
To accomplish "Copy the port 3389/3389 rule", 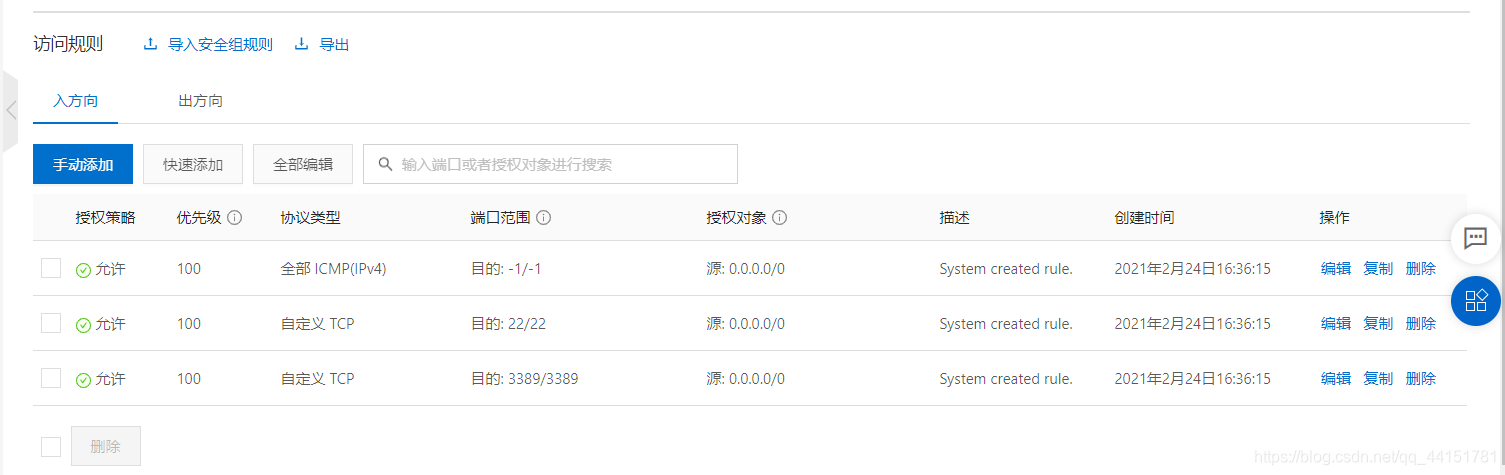I will point(1378,378).
